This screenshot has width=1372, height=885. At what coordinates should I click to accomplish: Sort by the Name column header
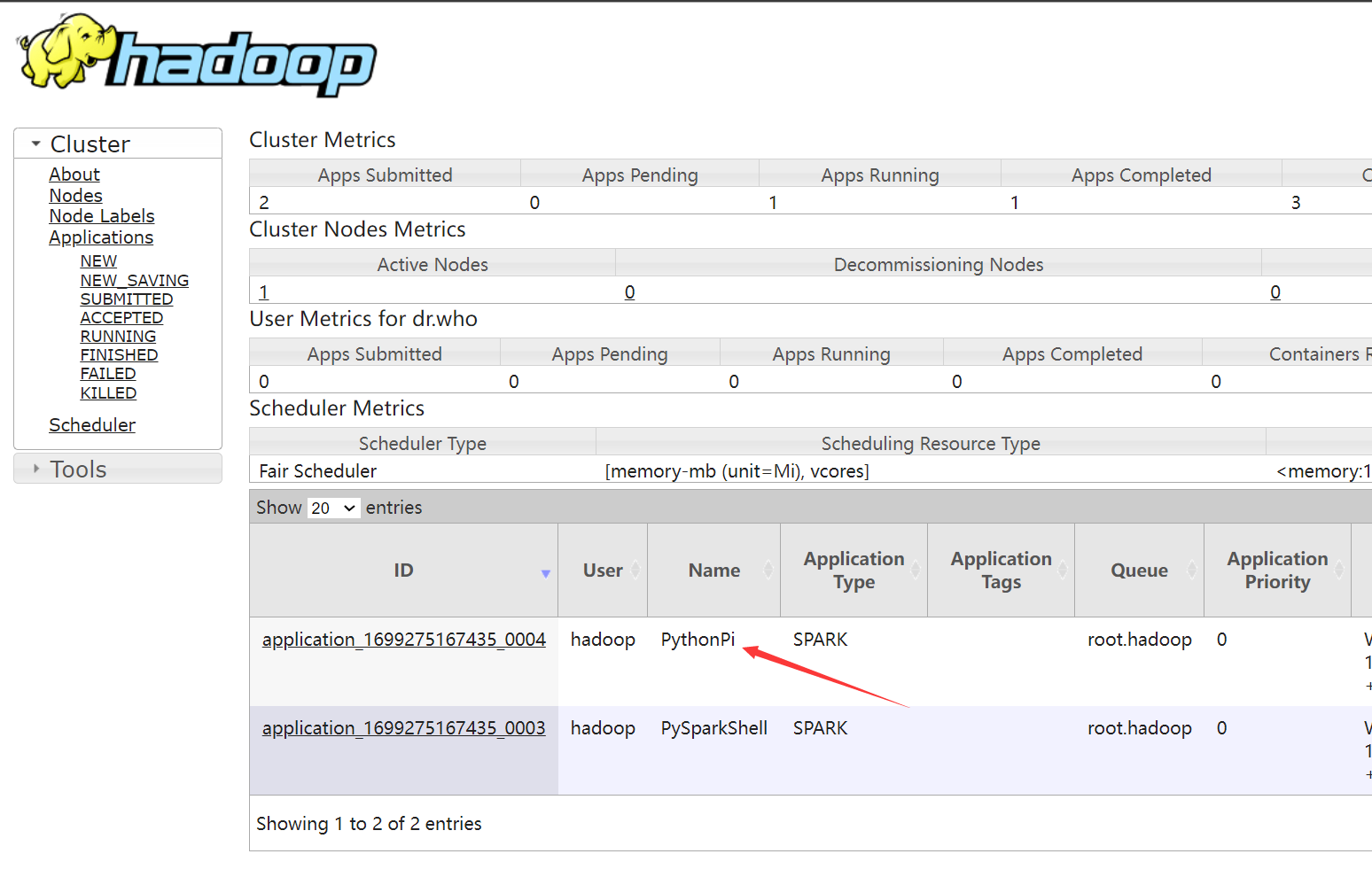click(713, 571)
